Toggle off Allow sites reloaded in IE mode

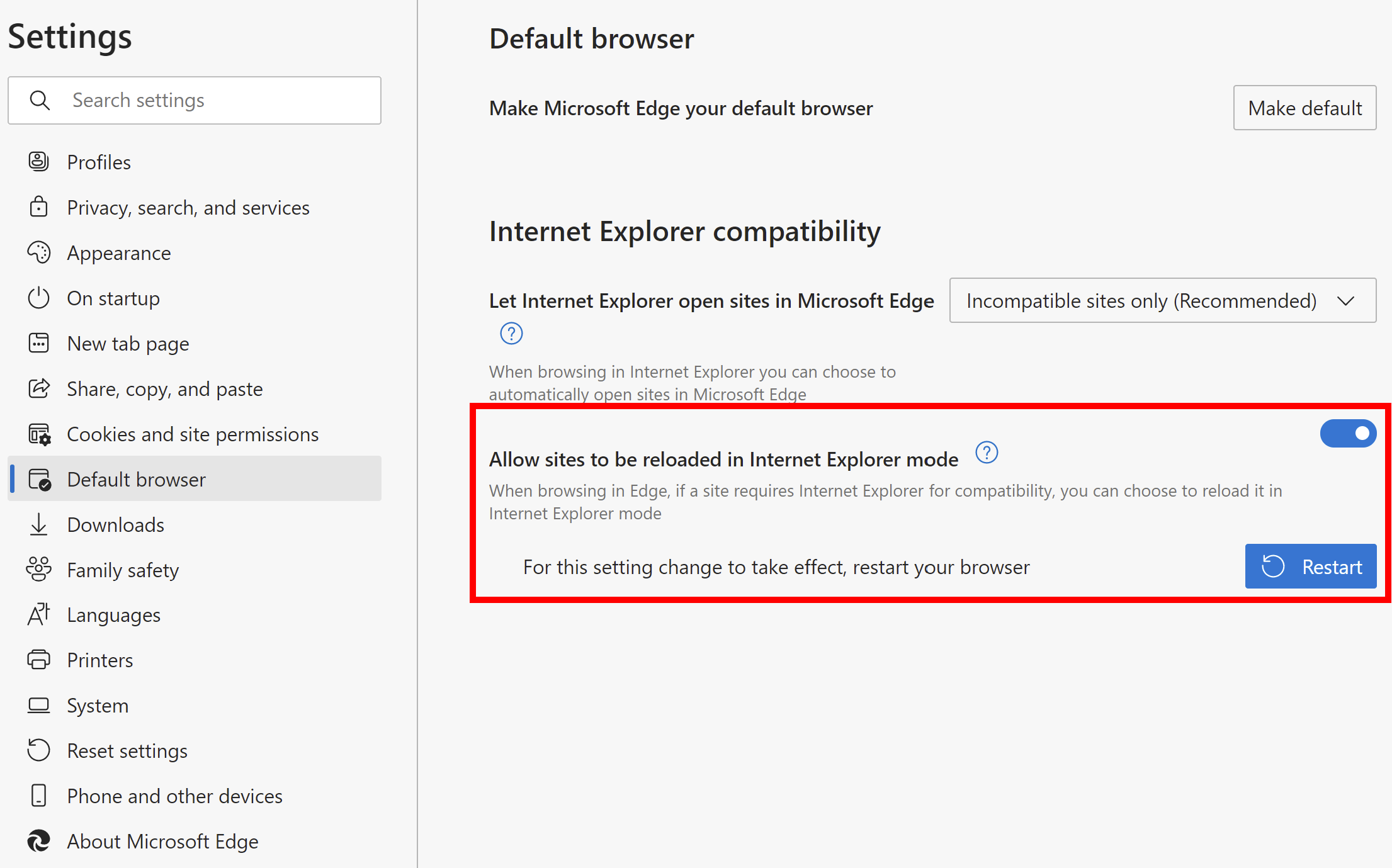point(1348,434)
